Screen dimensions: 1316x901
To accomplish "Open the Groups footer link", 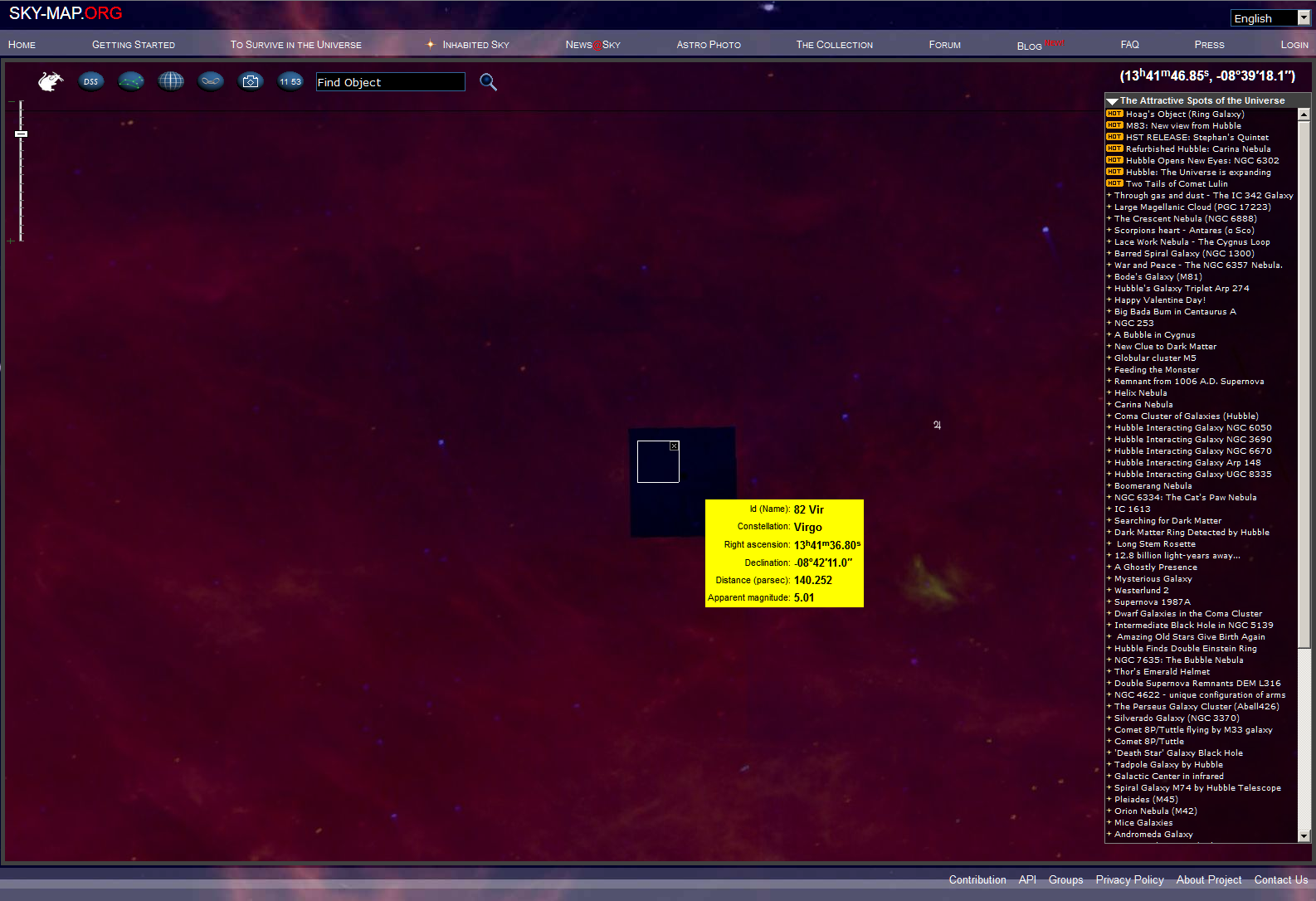I will (x=1065, y=880).
